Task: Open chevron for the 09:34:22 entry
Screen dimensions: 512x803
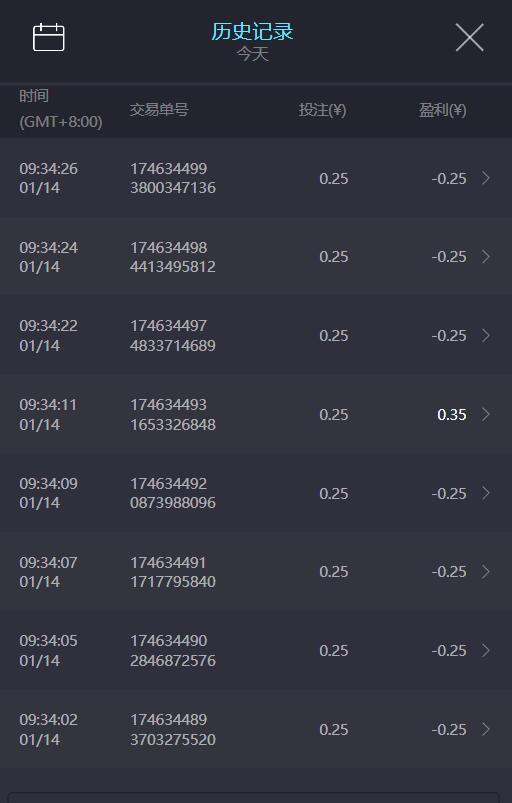Action: click(x=486, y=335)
